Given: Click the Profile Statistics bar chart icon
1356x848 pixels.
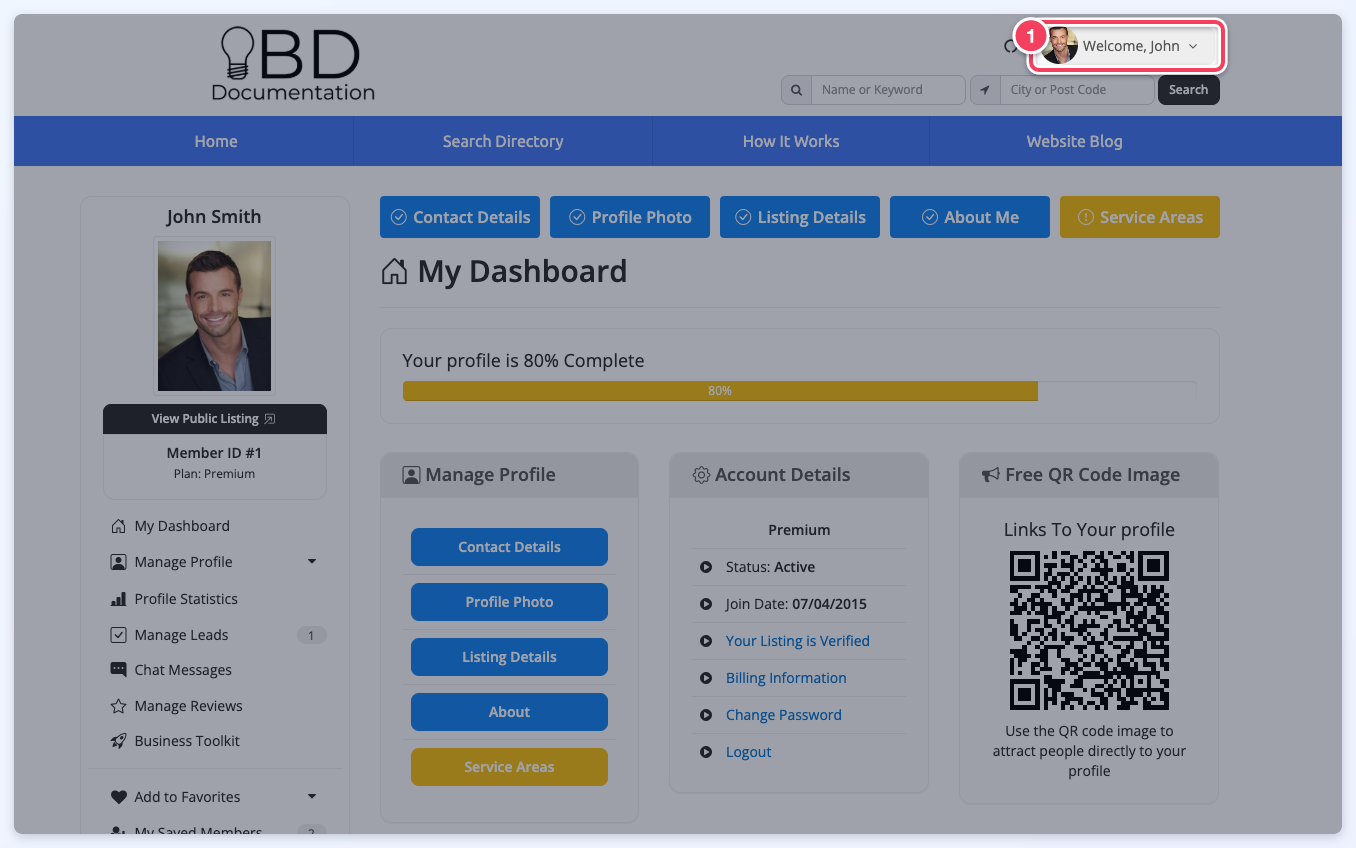Looking at the screenshot, I should point(118,599).
